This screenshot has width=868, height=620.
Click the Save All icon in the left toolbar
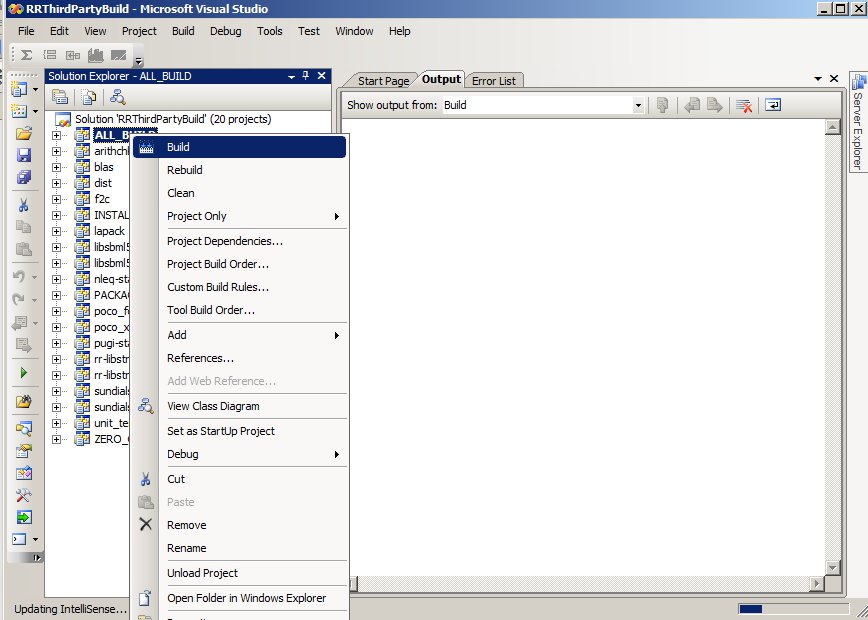click(x=24, y=178)
